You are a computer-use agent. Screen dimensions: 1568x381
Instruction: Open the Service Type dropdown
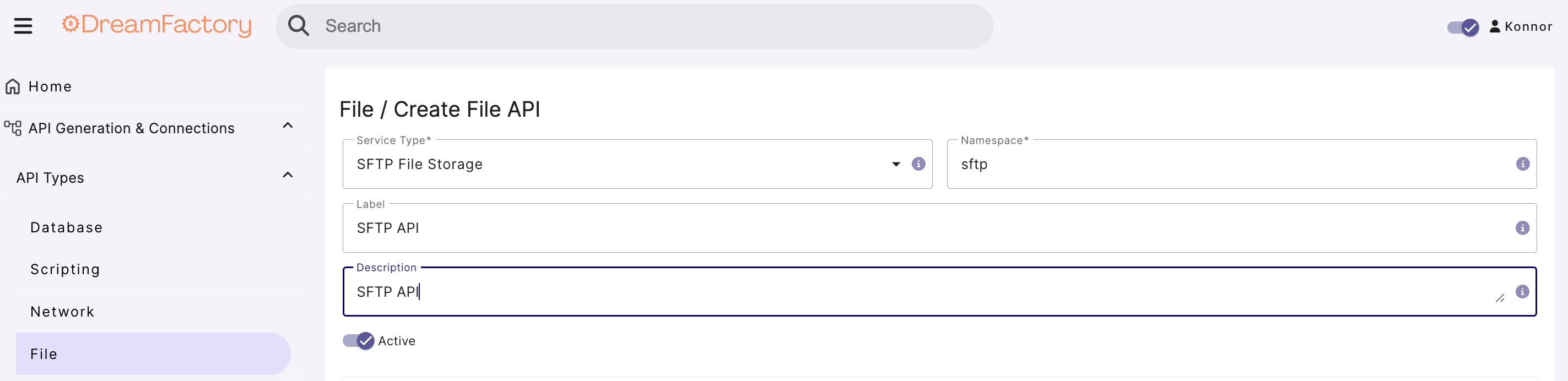(x=894, y=164)
